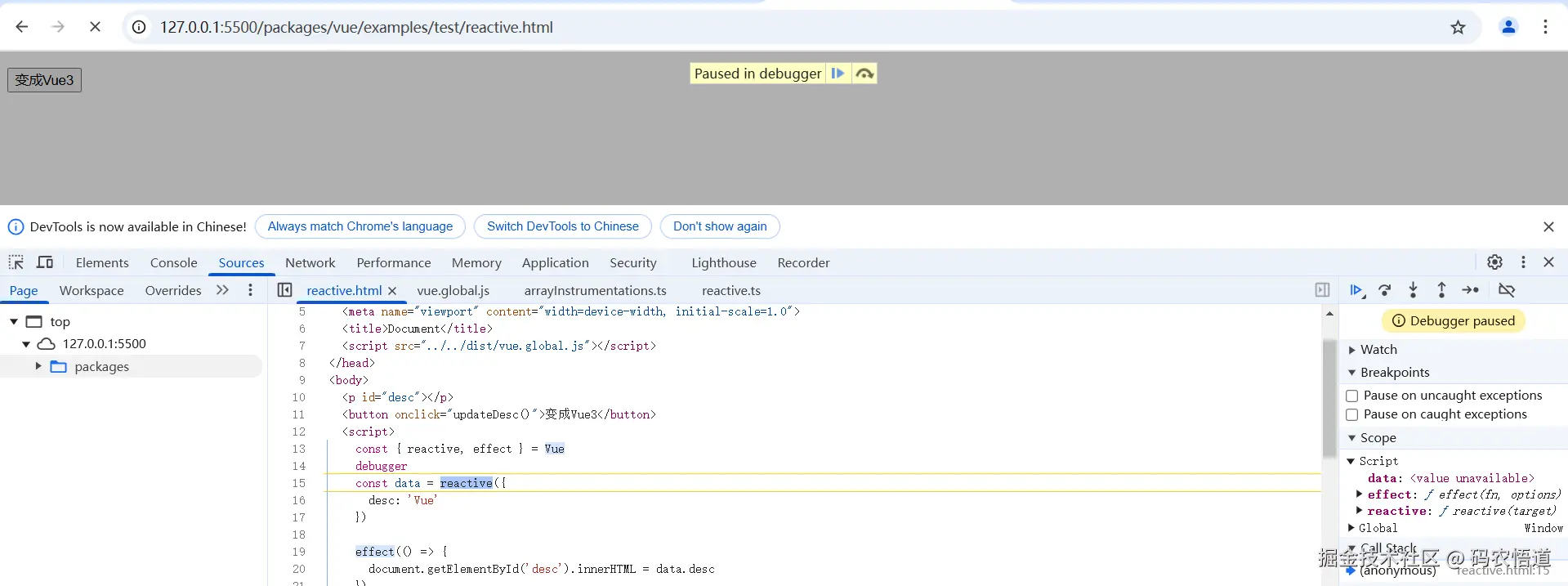1568x586 pixels.
Task: Open the Memory panel
Action: coord(476,262)
